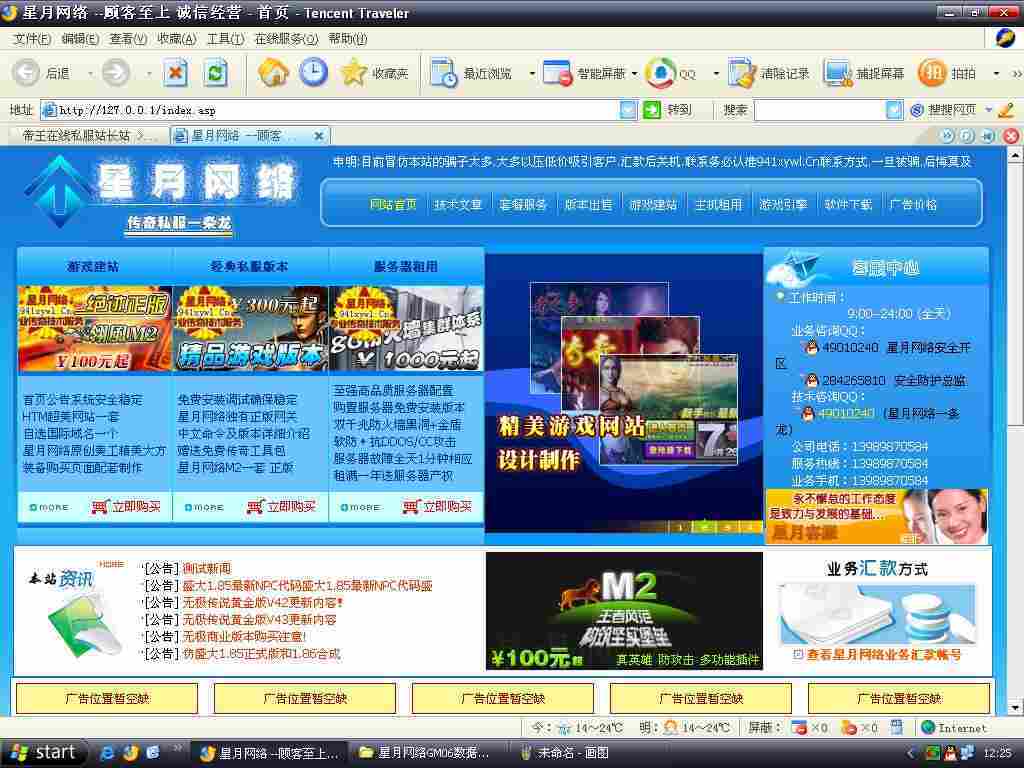Toggle popup blocking counter in status bar
Viewport: 1024px width, 768px height.
[806, 728]
